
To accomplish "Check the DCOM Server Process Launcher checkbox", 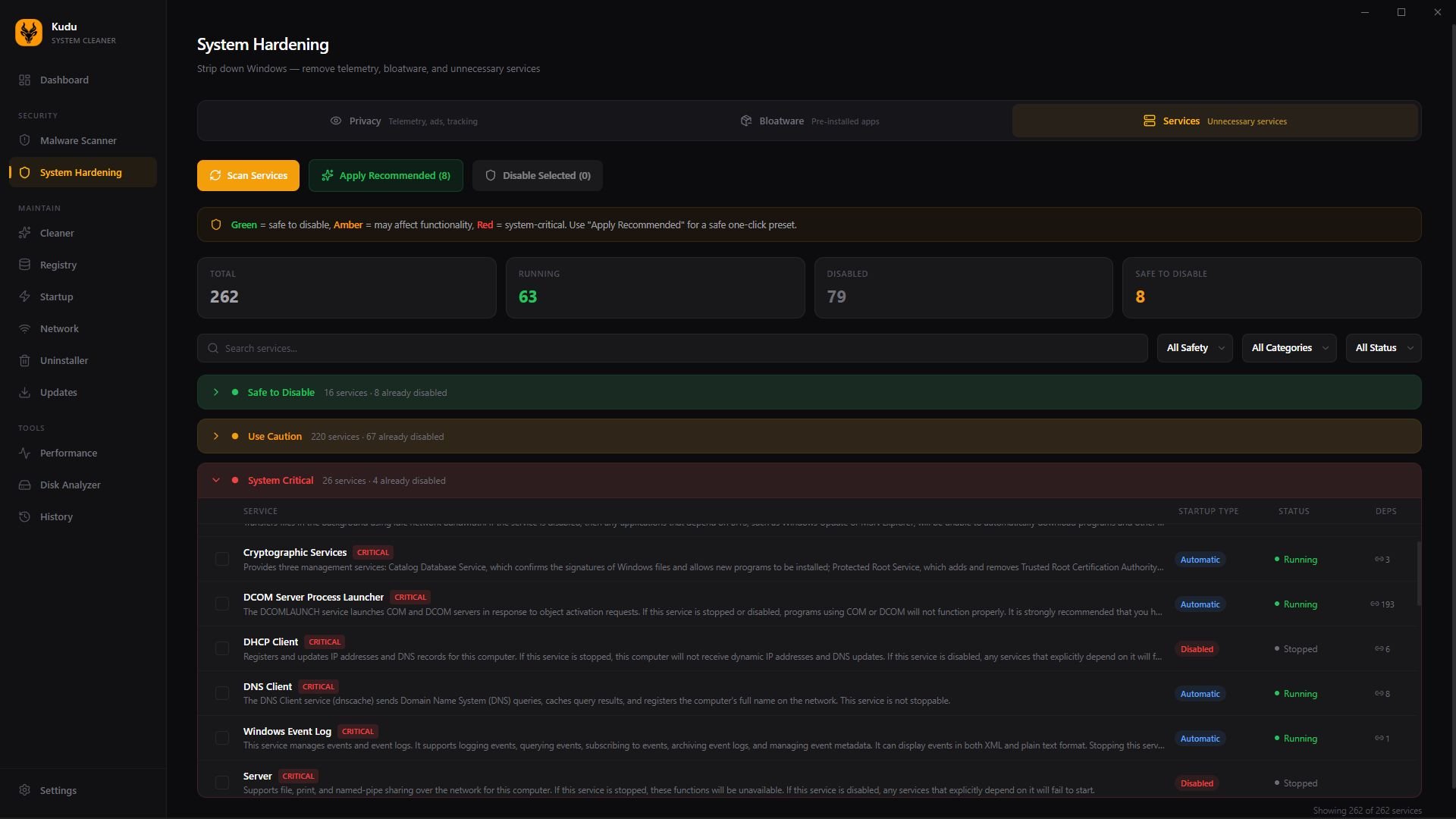I will pyautogui.click(x=222, y=604).
